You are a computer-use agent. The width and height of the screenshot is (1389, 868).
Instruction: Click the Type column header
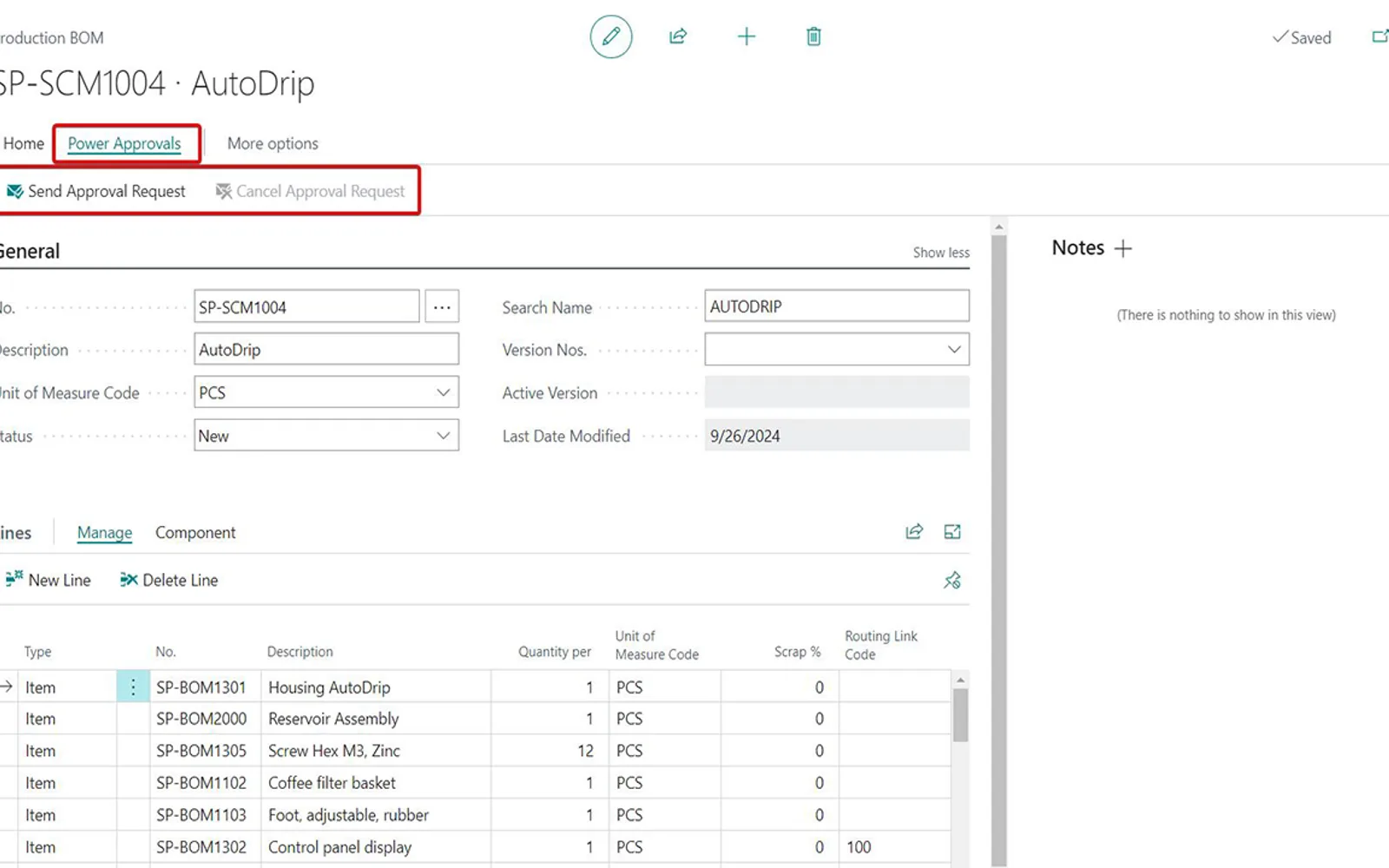point(37,652)
